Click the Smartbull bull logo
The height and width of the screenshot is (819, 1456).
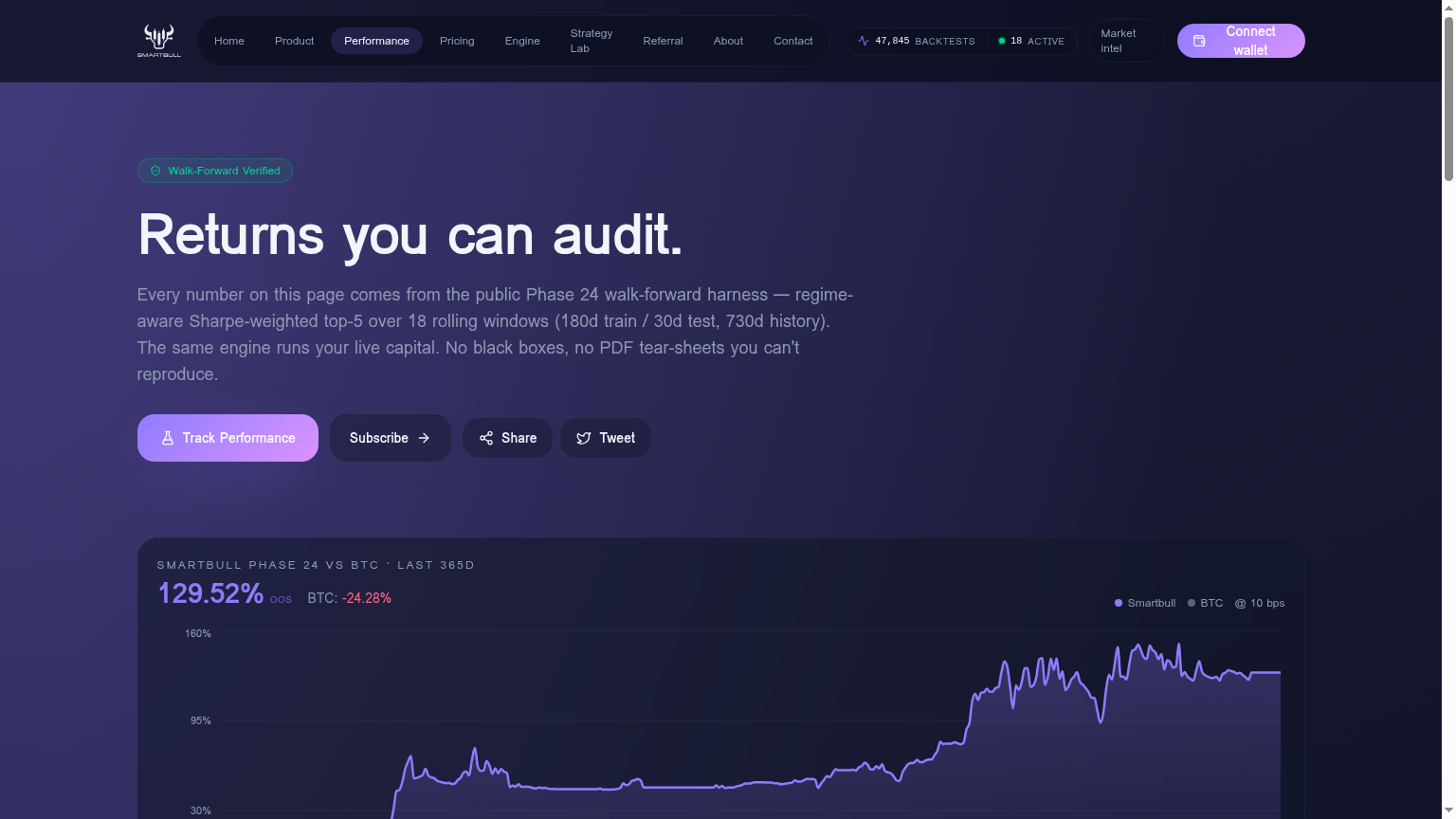pyautogui.click(x=158, y=41)
